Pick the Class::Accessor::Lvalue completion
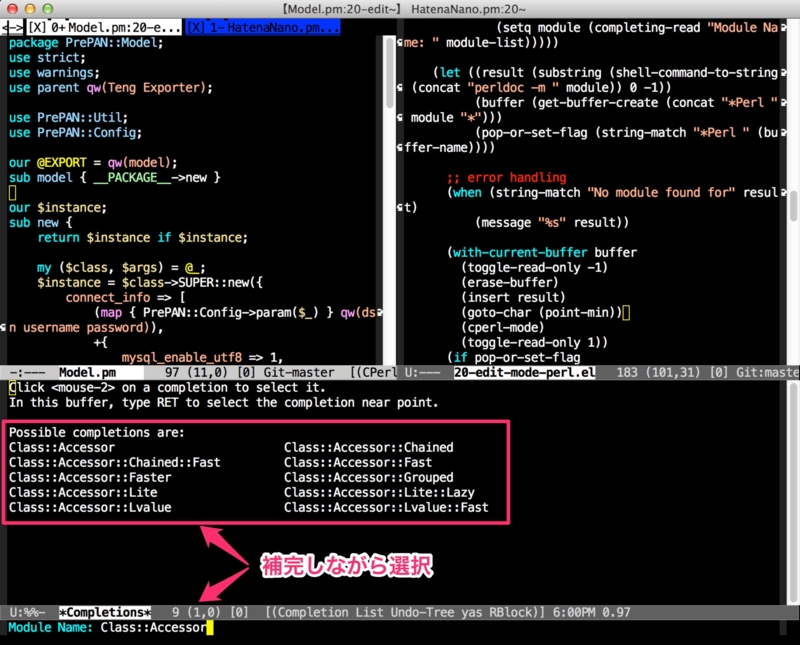 point(90,507)
